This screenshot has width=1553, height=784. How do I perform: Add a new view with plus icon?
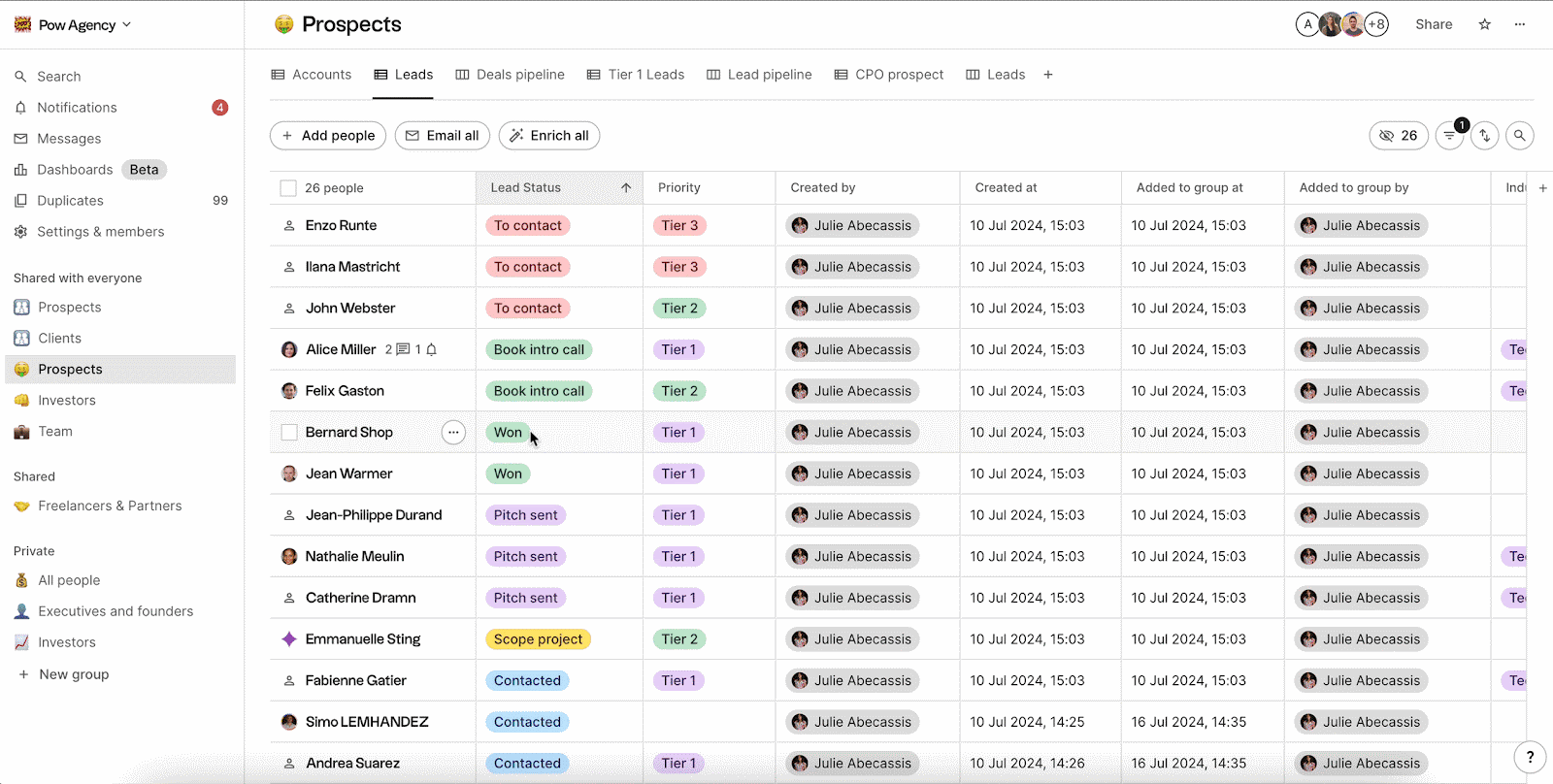coord(1048,75)
